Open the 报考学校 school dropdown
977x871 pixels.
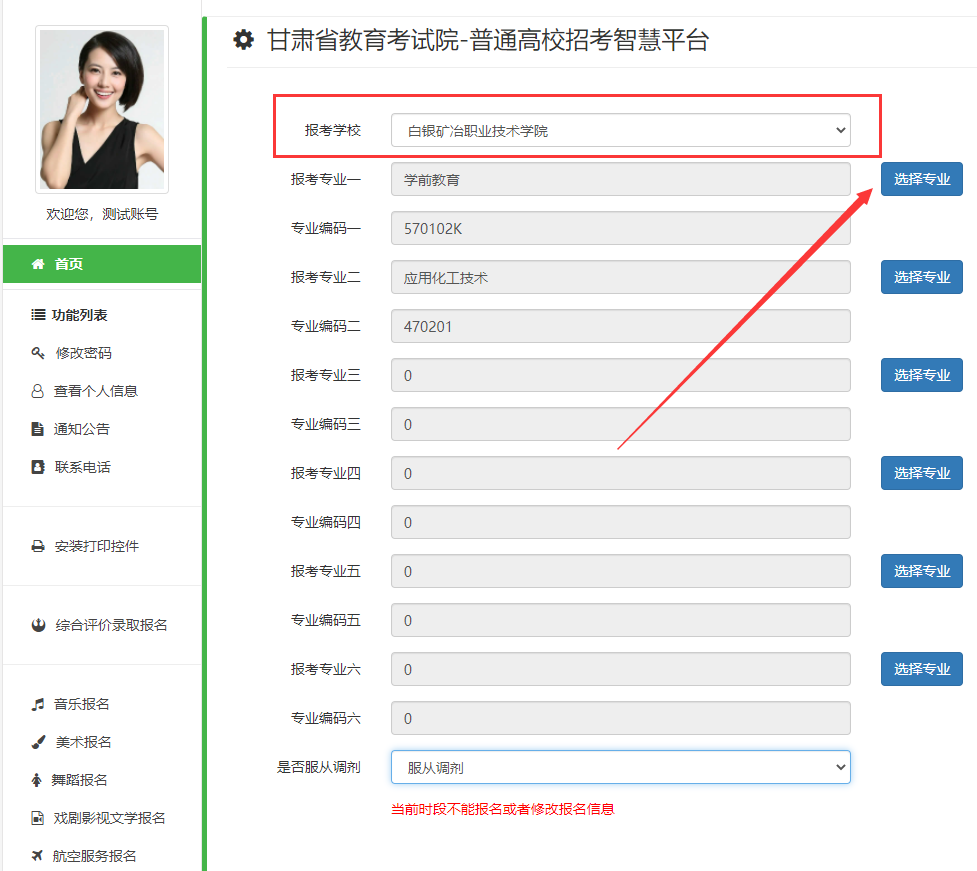click(620, 130)
